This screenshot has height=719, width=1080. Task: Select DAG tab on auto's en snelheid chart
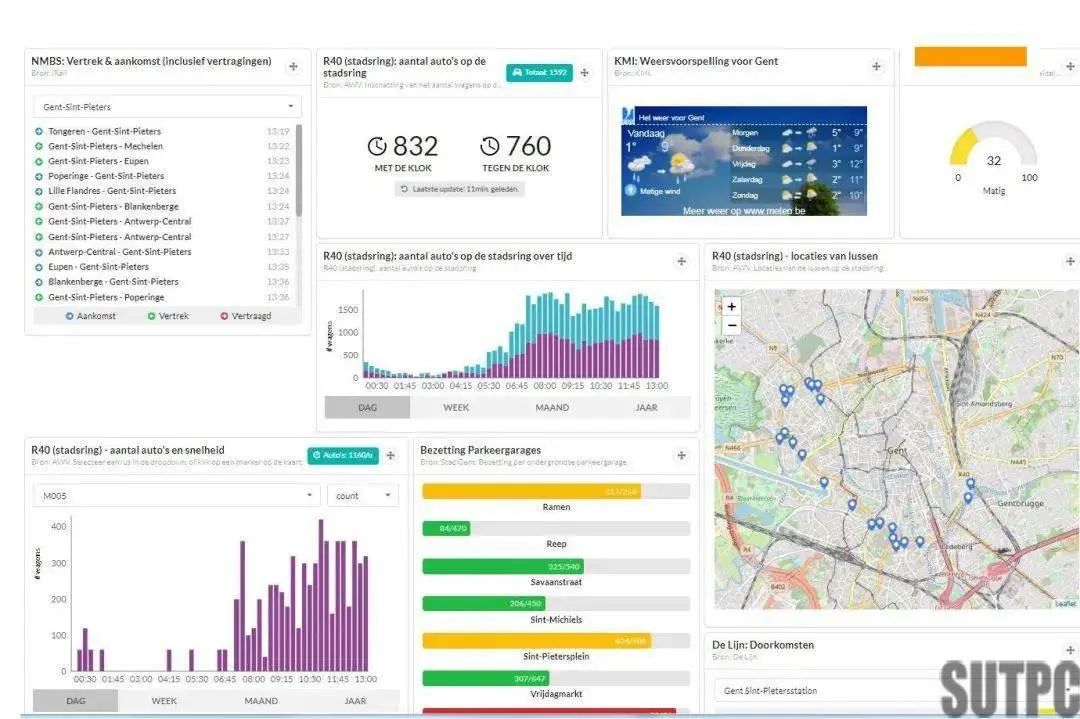pyautogui.click(x=76, y=701)
